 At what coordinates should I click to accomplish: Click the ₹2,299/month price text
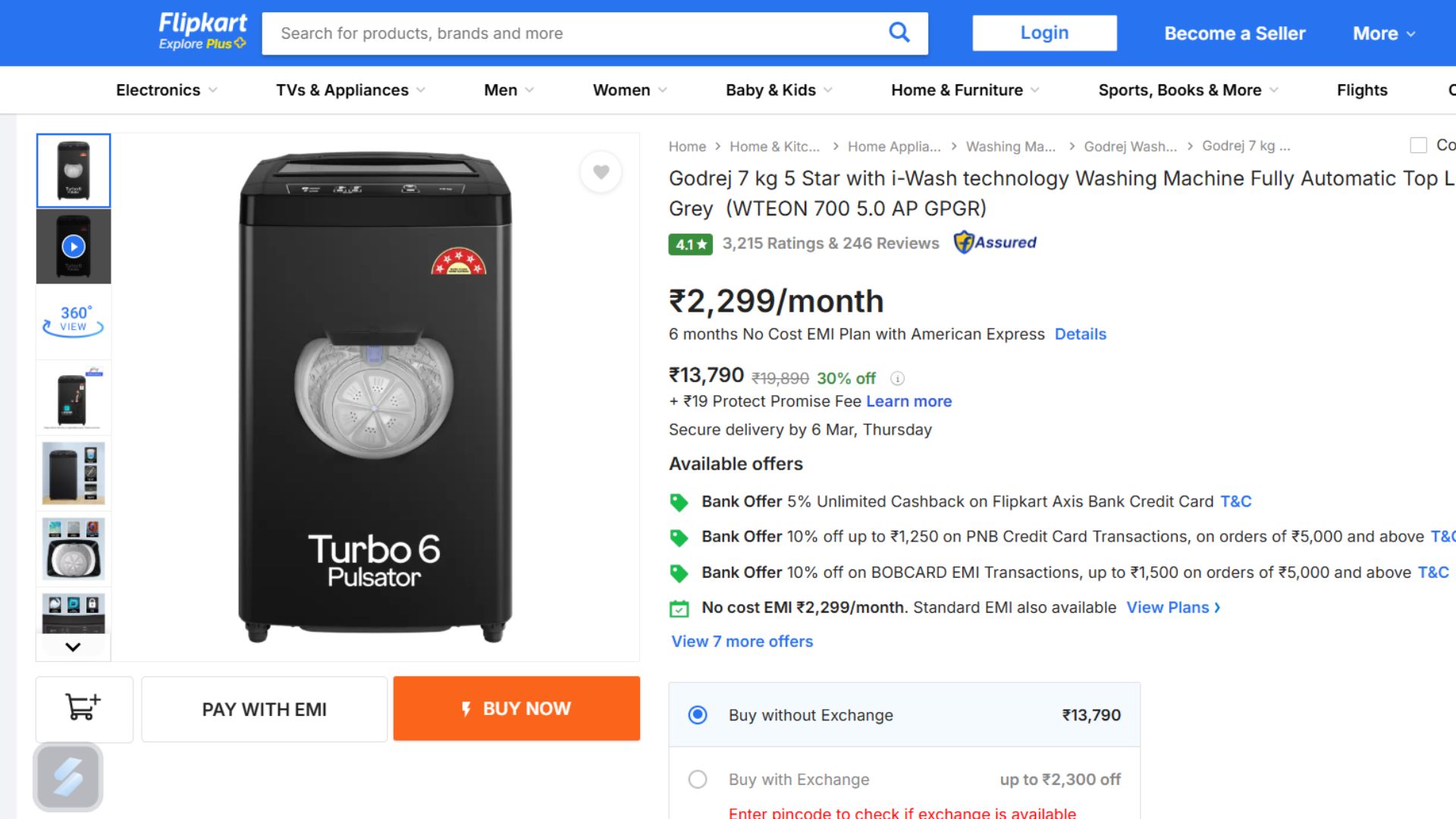tap(776, 302)
